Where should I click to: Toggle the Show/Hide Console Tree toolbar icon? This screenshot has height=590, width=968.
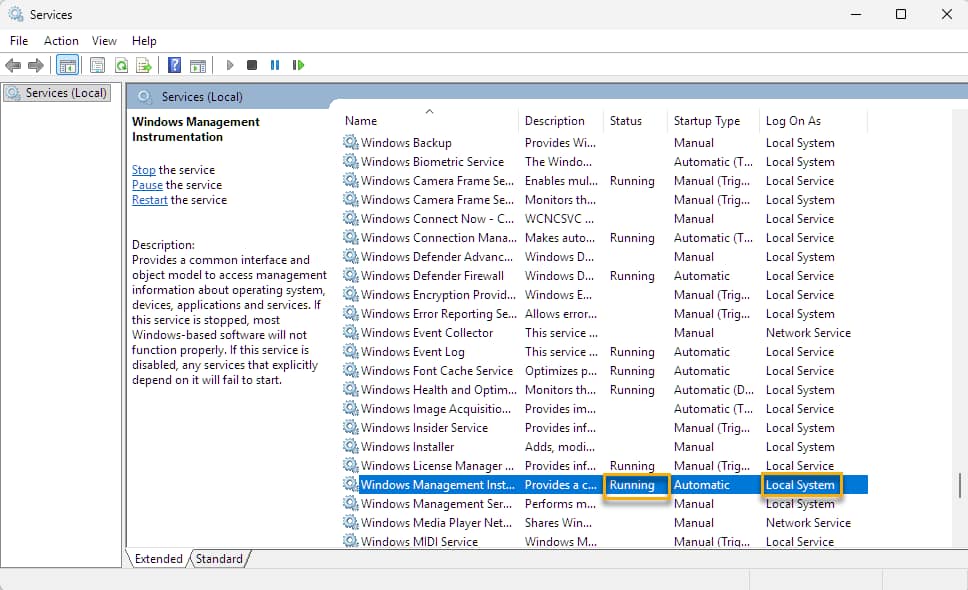click(x=67, y=65)
